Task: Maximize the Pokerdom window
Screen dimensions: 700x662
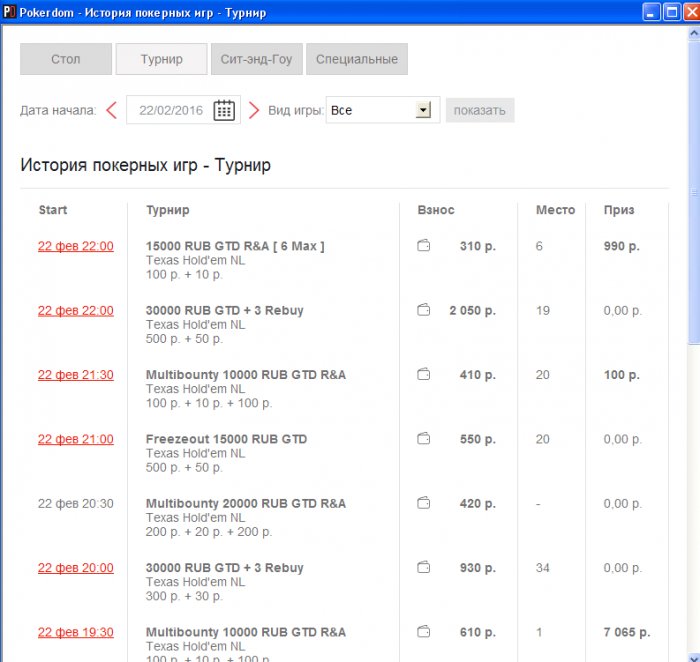Action: click(x=671, y=12)
